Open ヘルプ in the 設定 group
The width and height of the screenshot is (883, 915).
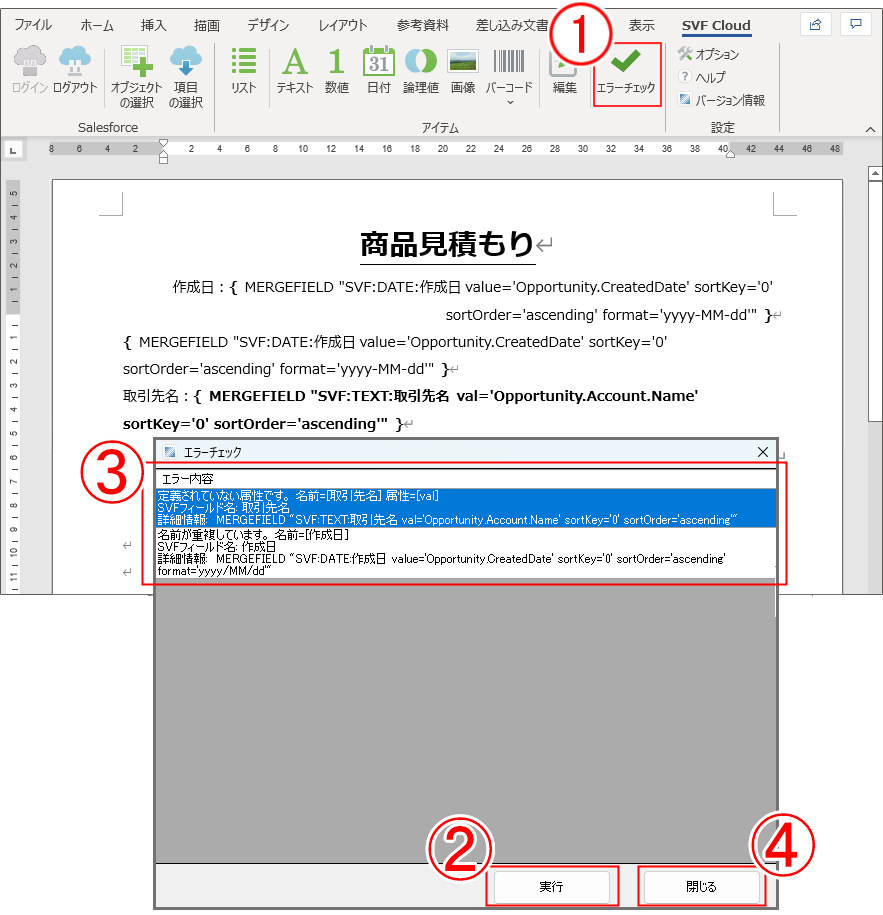(701, 77)
